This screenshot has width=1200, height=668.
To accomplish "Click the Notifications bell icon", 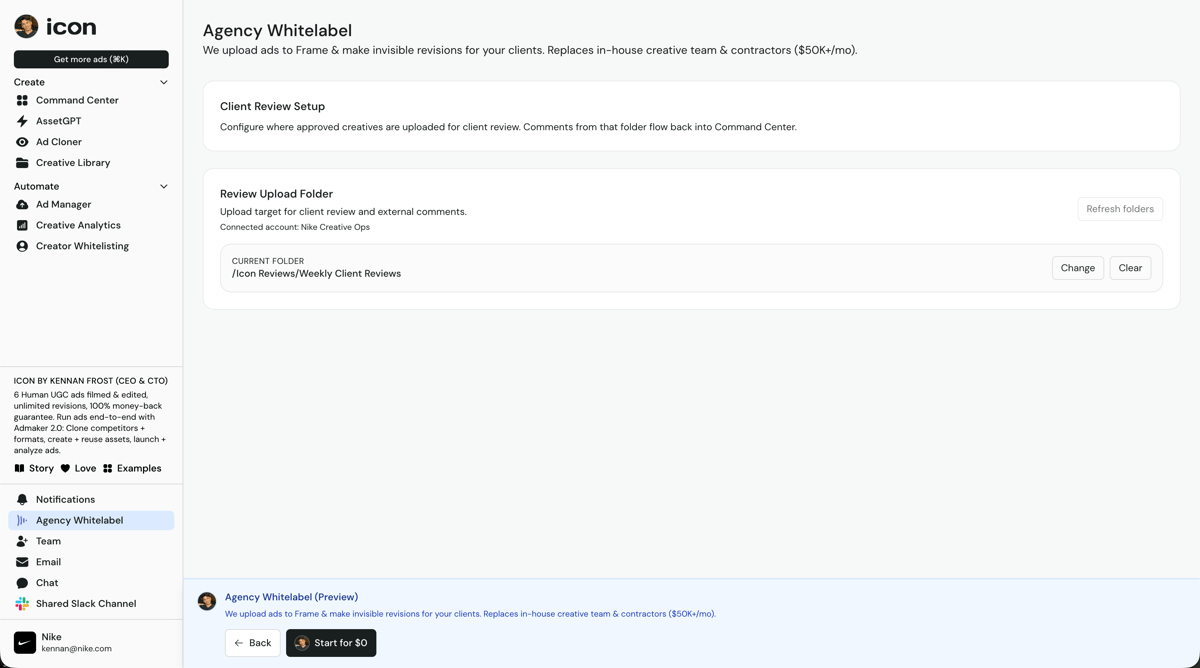I will pos(22,500).
